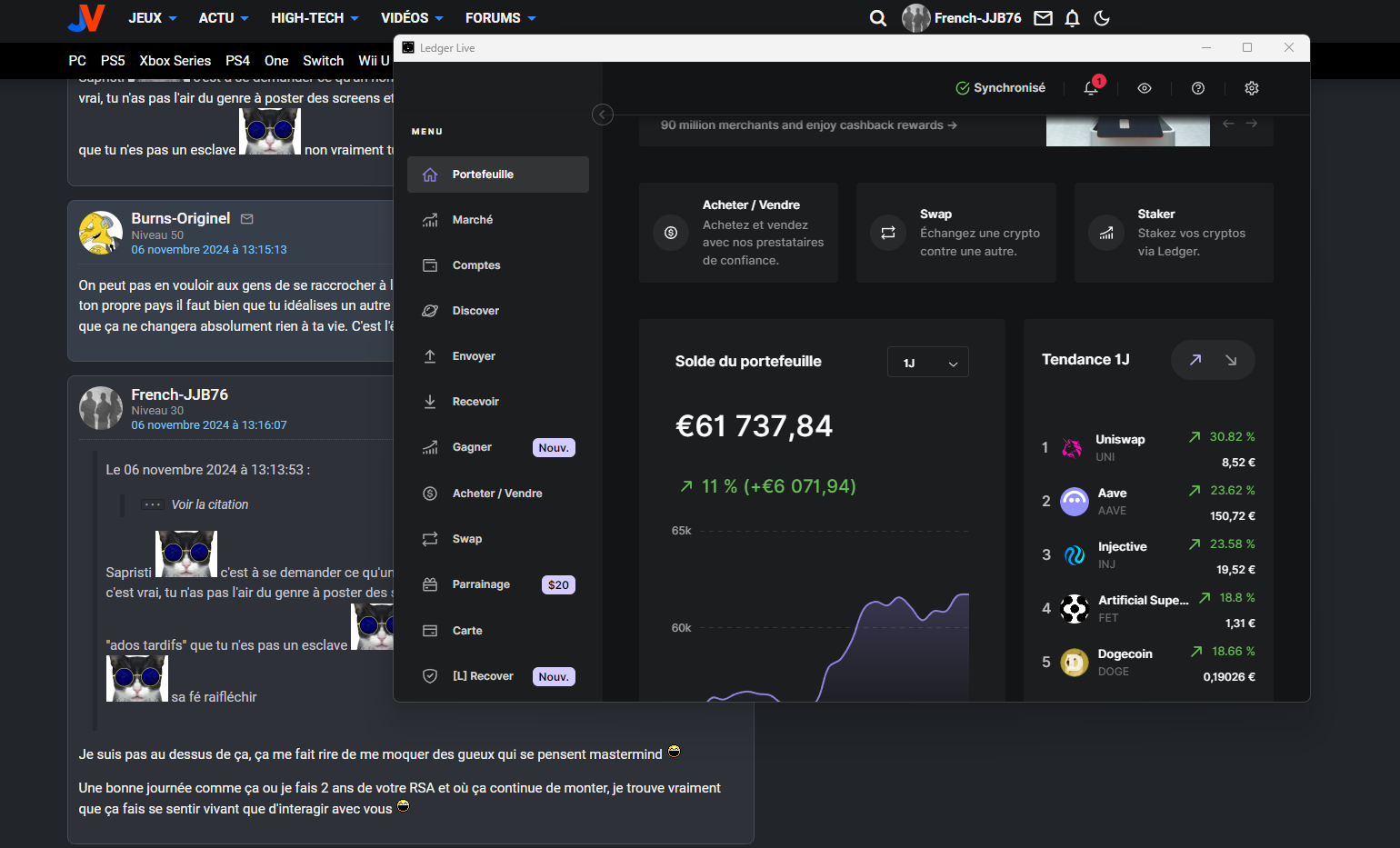1400x848 pixels.
Task: Click the Injective coin icon
Action: (x=1075, y=555)
